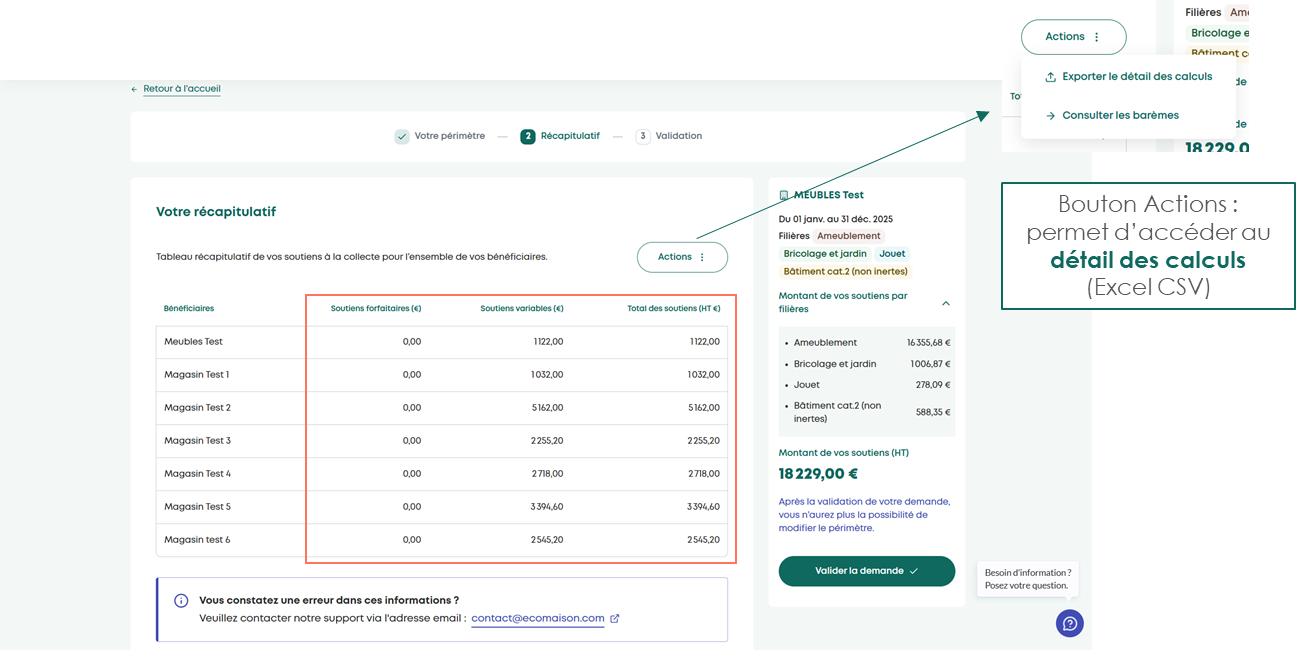The width and height of the screenshot is (1296, 650).
Task: Click Soutiens variables (€) column header
Action: [x=522, y=309]
